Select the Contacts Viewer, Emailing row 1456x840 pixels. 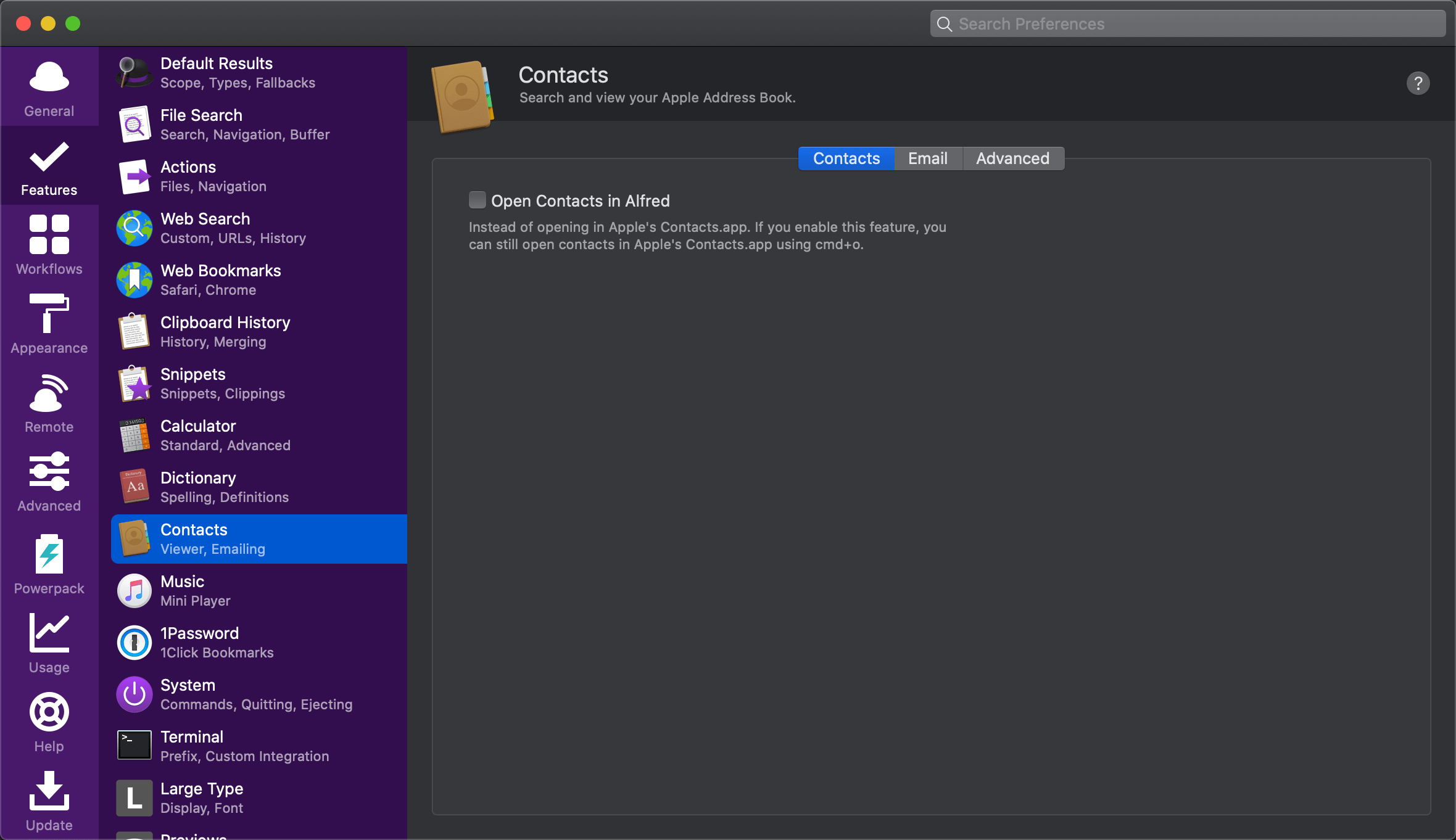coord(259,539)
